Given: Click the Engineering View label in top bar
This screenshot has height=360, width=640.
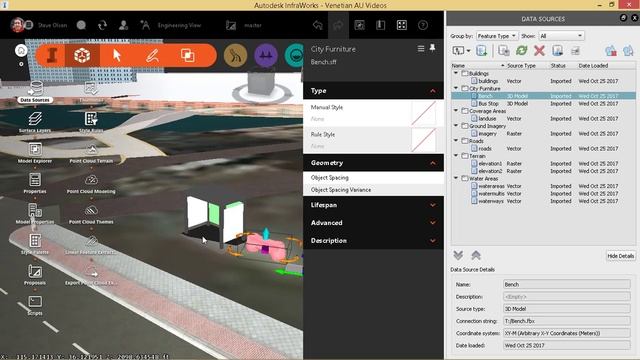Looking at the screenshot, I should click(x=179, y=25).
